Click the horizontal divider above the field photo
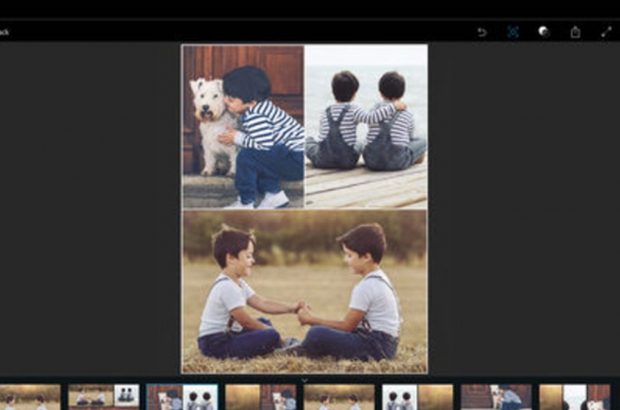 304,209
